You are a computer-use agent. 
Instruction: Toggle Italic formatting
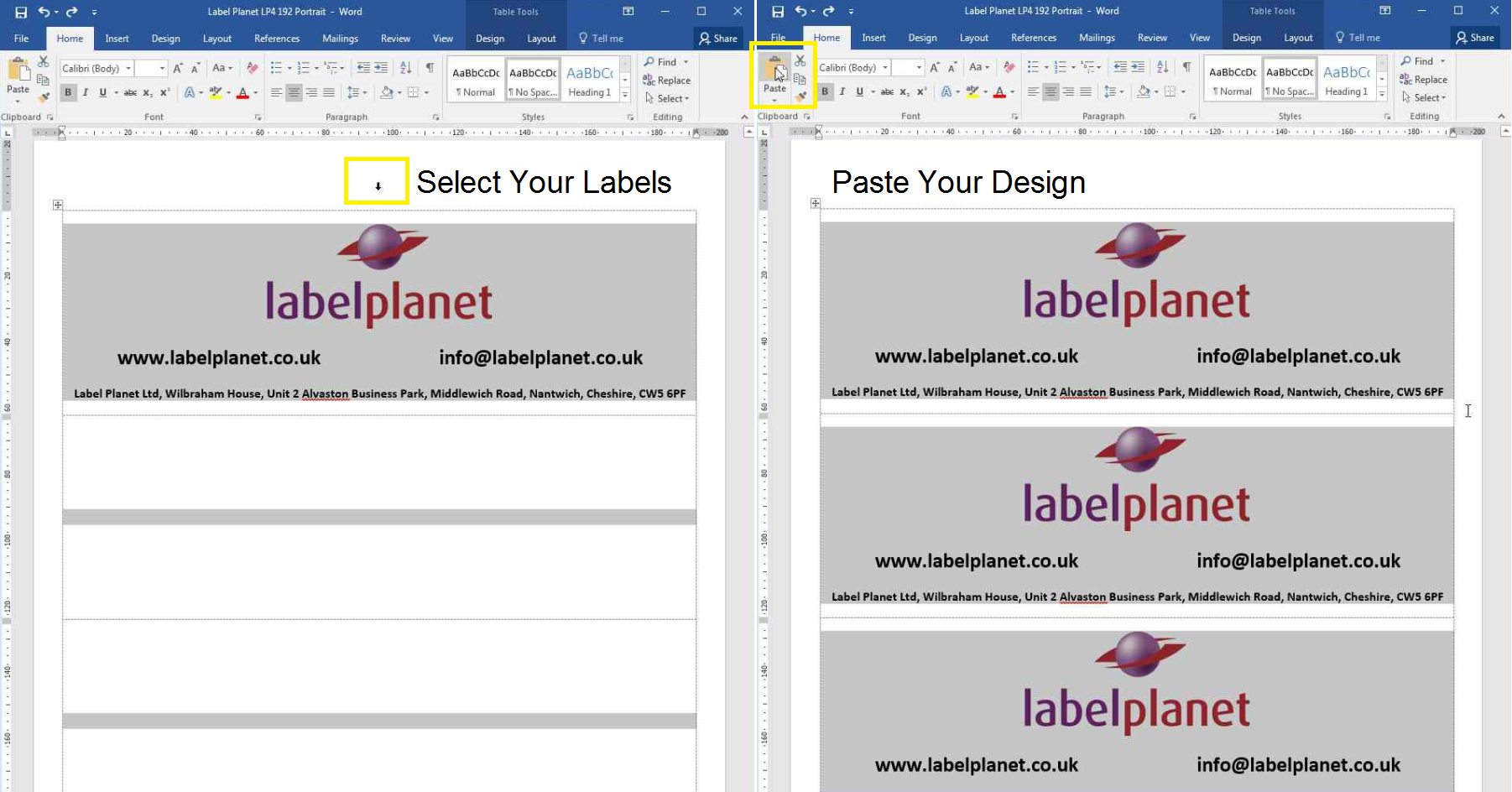tap(86, 92)
